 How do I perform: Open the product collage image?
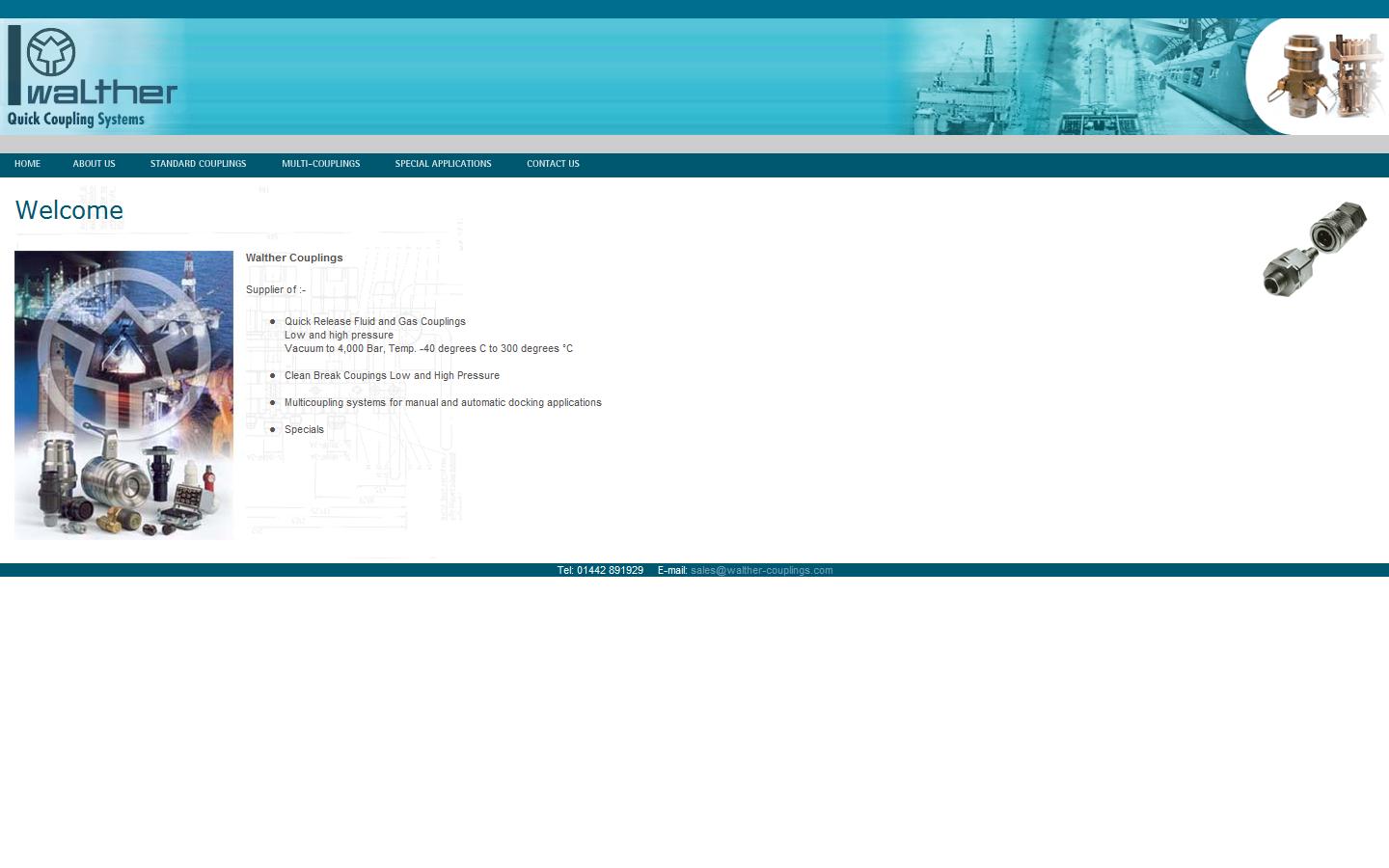point(123,395)
